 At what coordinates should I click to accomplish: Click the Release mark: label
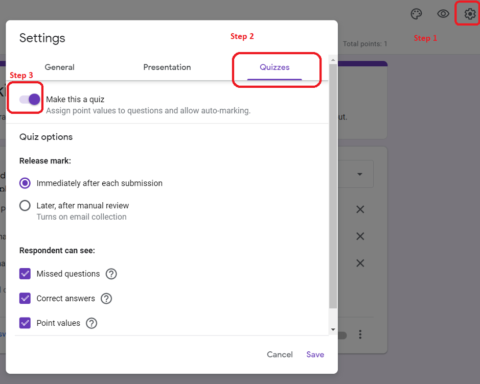click(x=45, y=161)
